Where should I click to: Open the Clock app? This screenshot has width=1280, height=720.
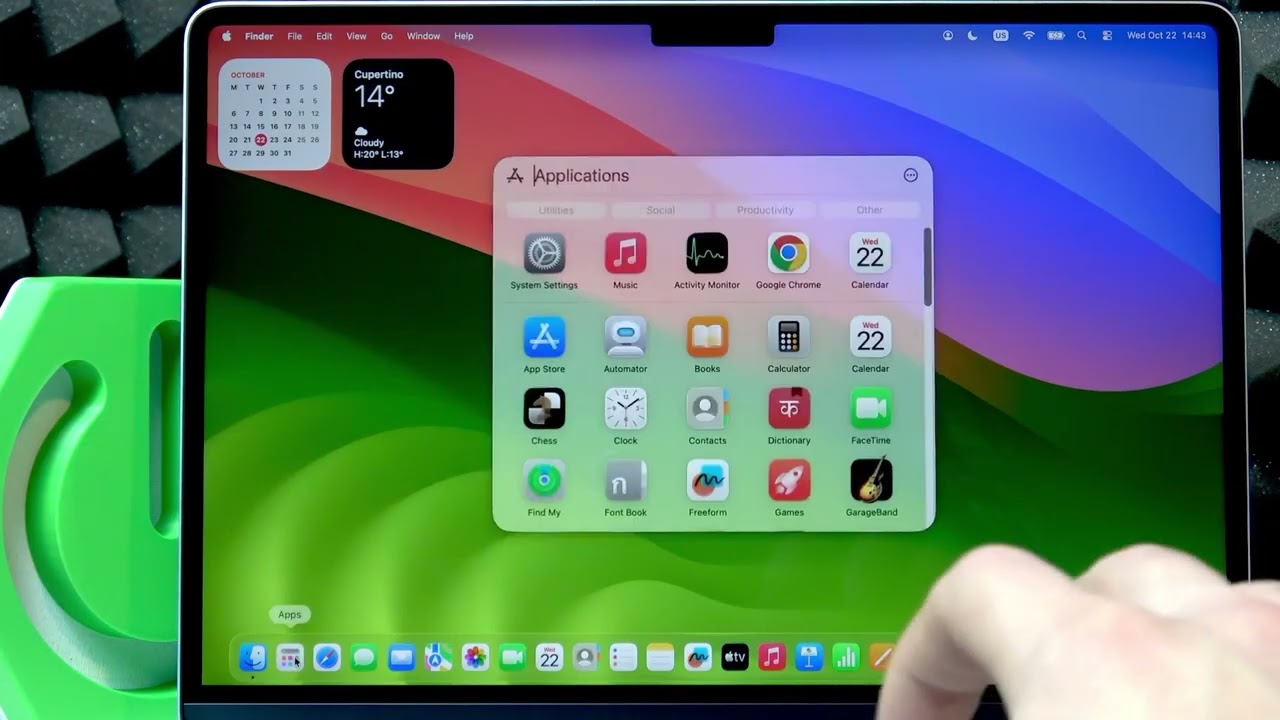(x=625, y=409)
